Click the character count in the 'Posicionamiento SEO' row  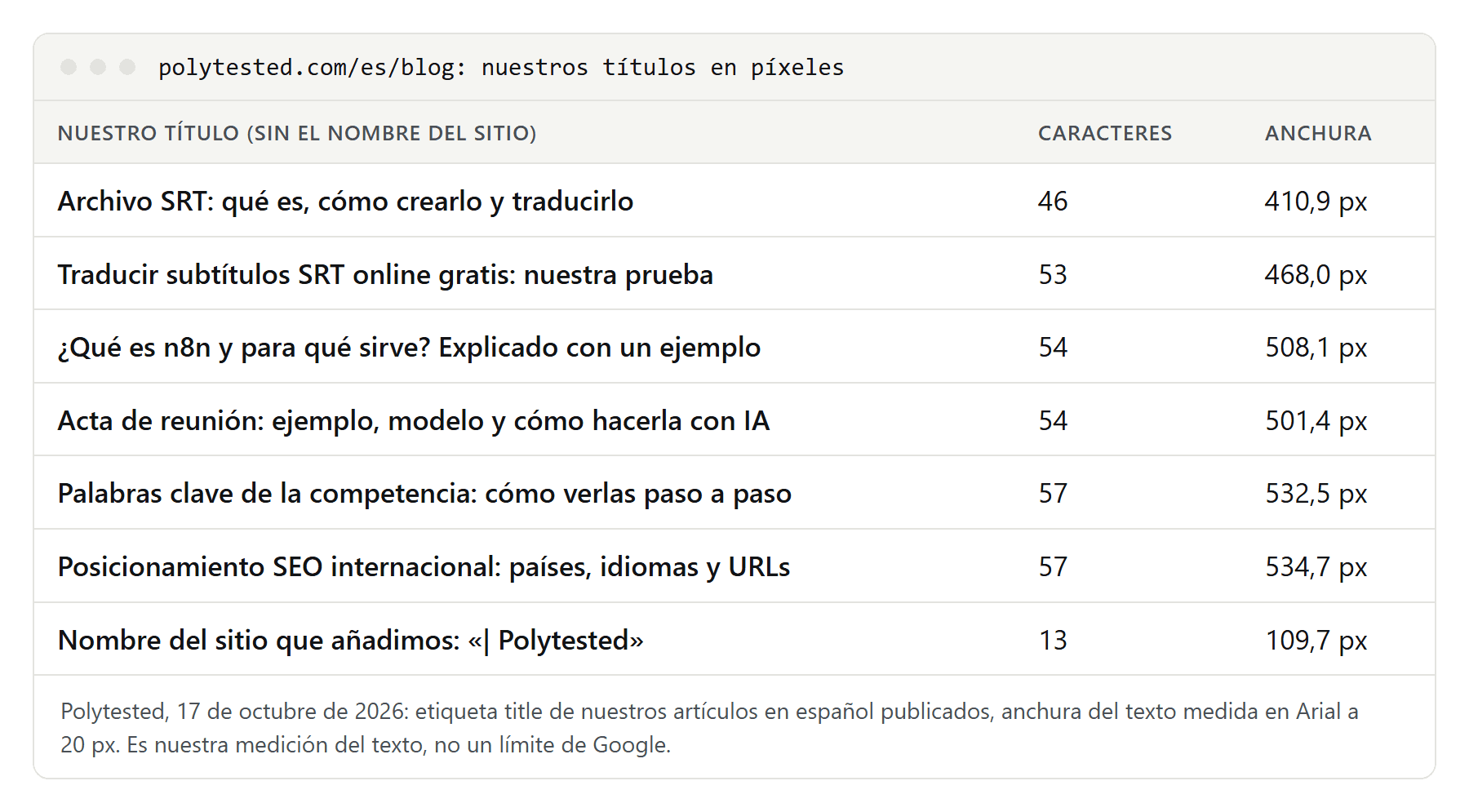point(1053,567)
